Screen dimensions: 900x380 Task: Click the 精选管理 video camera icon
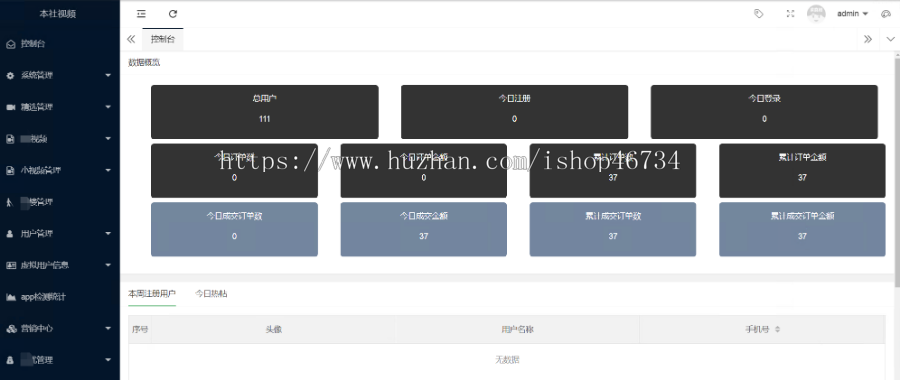click(x=10, y=107)
